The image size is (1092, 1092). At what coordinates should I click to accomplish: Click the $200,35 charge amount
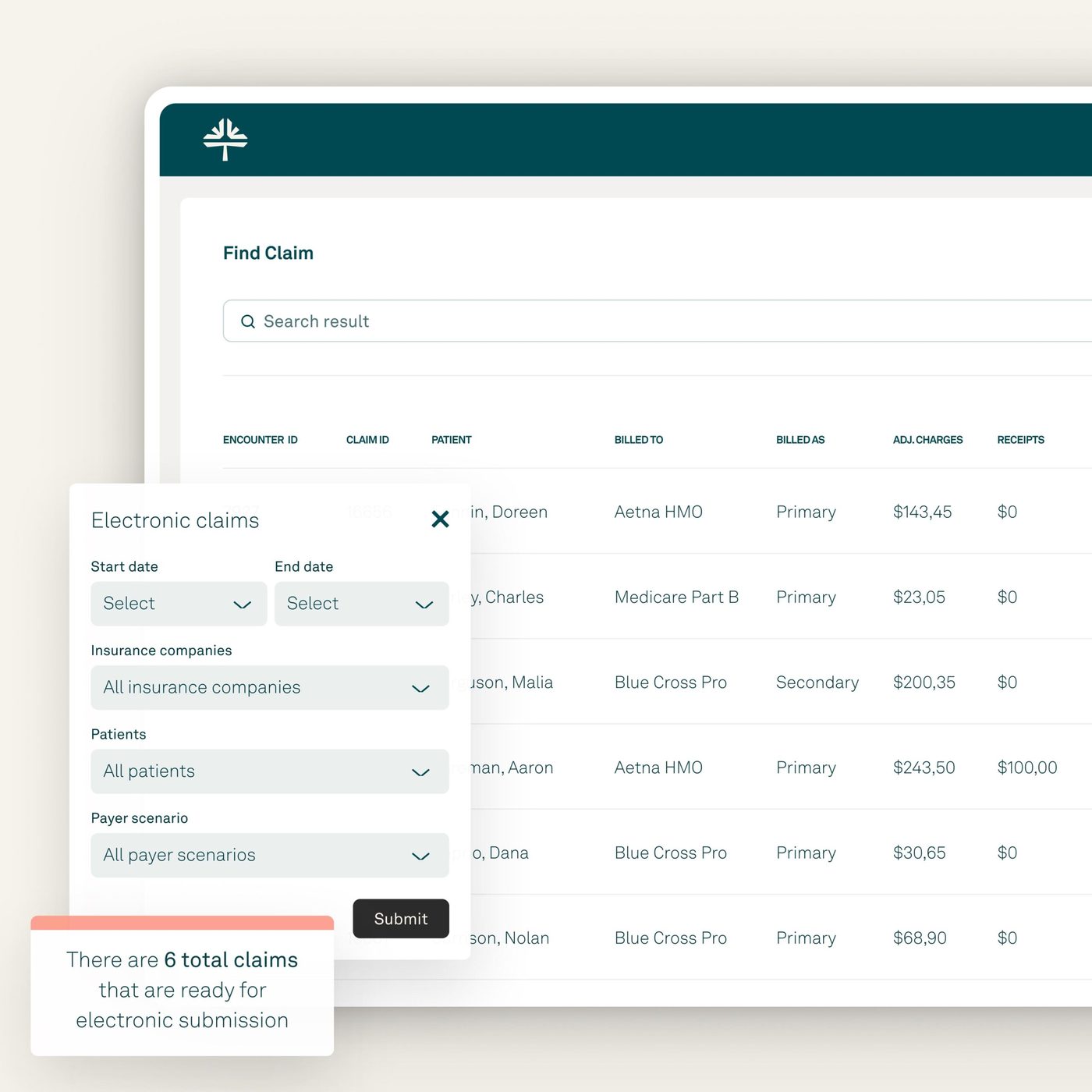[x=924, y=682]
